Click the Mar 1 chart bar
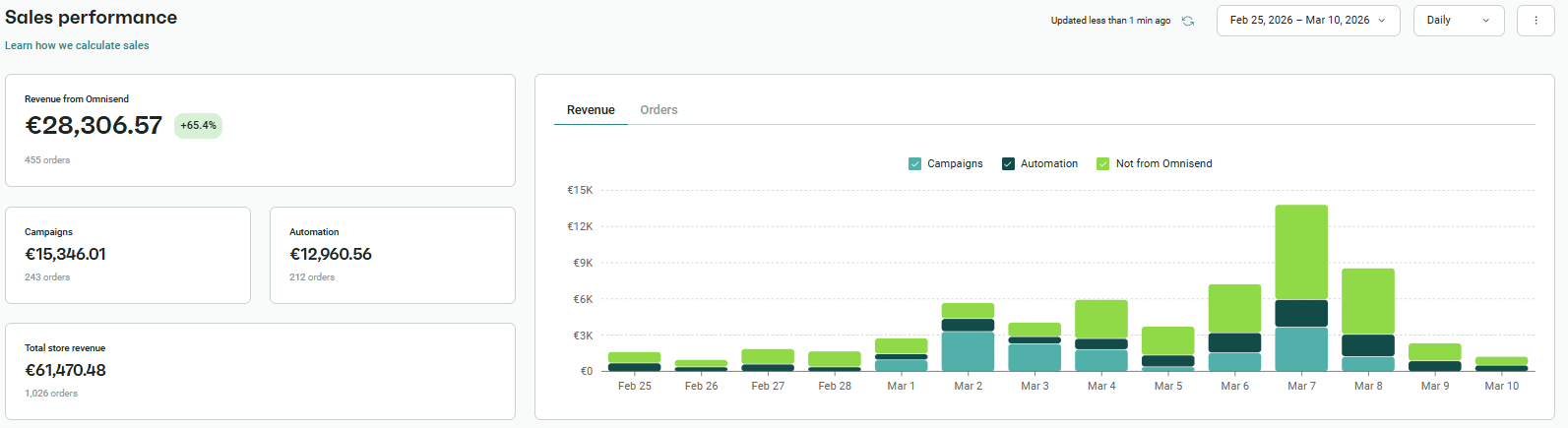The width and height of the screenshot is (1568, 428). point(901,355)
